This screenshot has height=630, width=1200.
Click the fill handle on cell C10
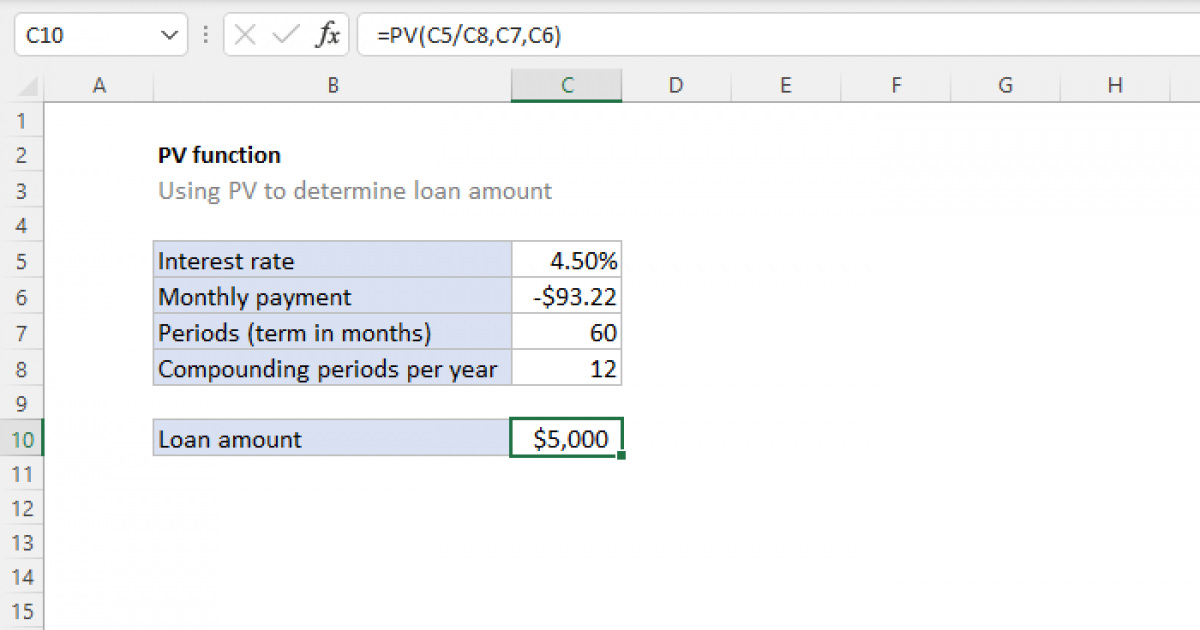coord(622,456)
